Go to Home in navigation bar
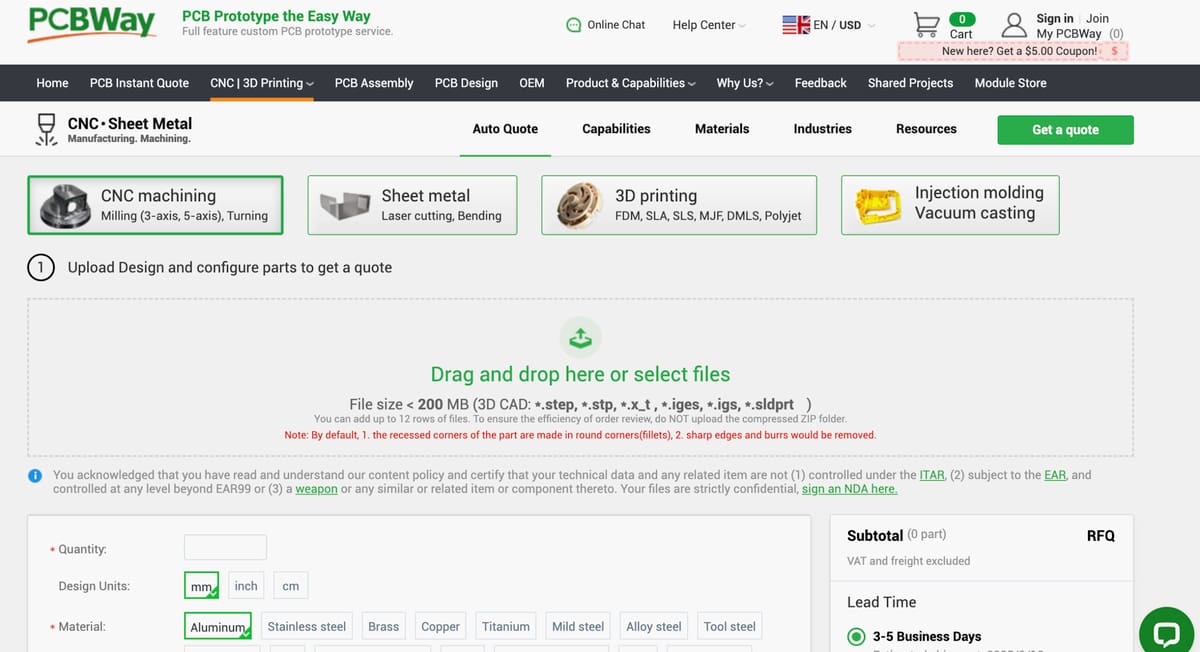Image resolution: width=1200 pixels, height=652 pixels. [x=52, y=83]
